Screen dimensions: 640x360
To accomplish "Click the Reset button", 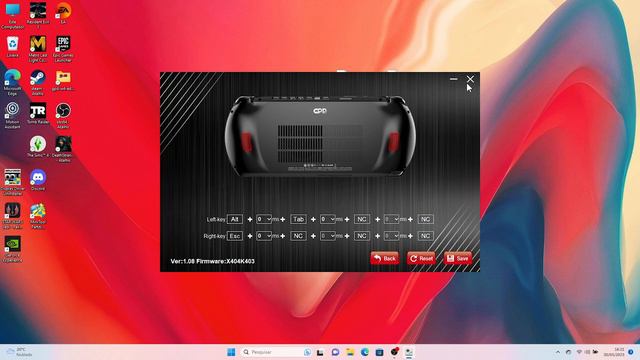I will click(x=421, y=258).
